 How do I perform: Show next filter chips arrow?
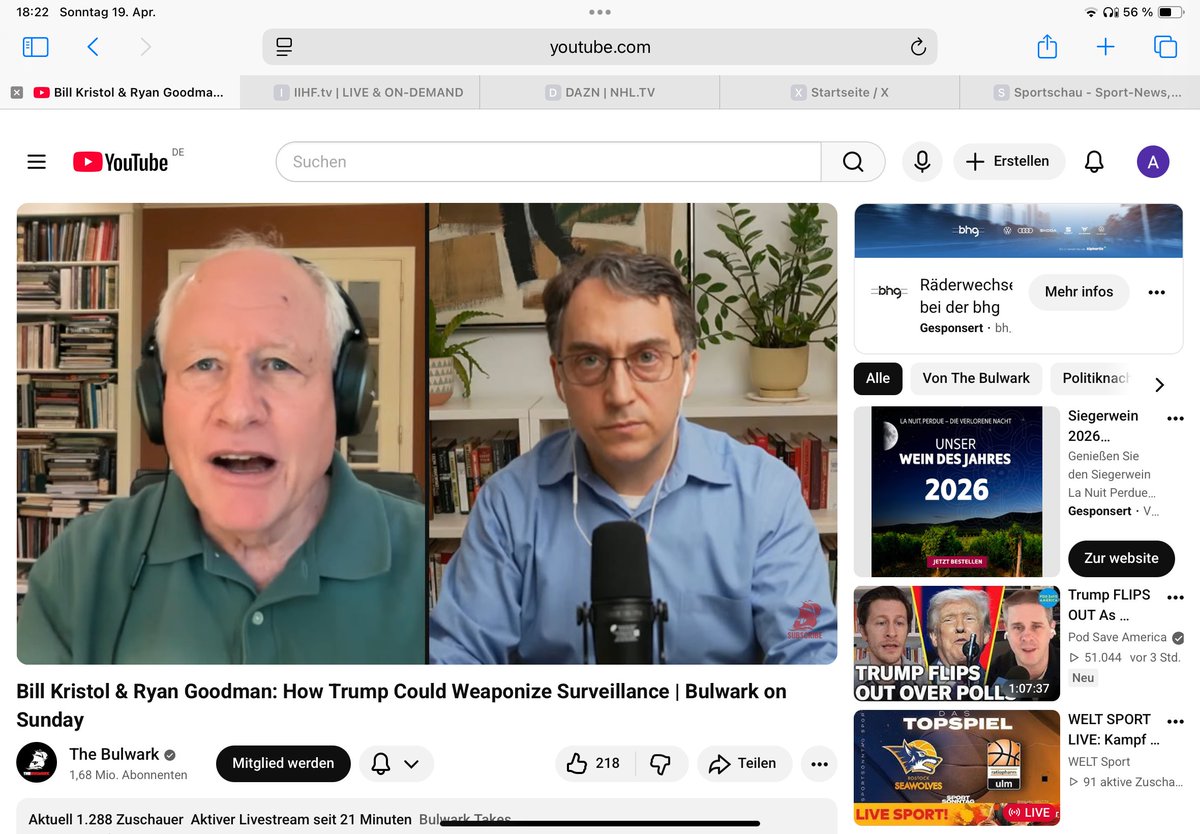pos(1160,384)
